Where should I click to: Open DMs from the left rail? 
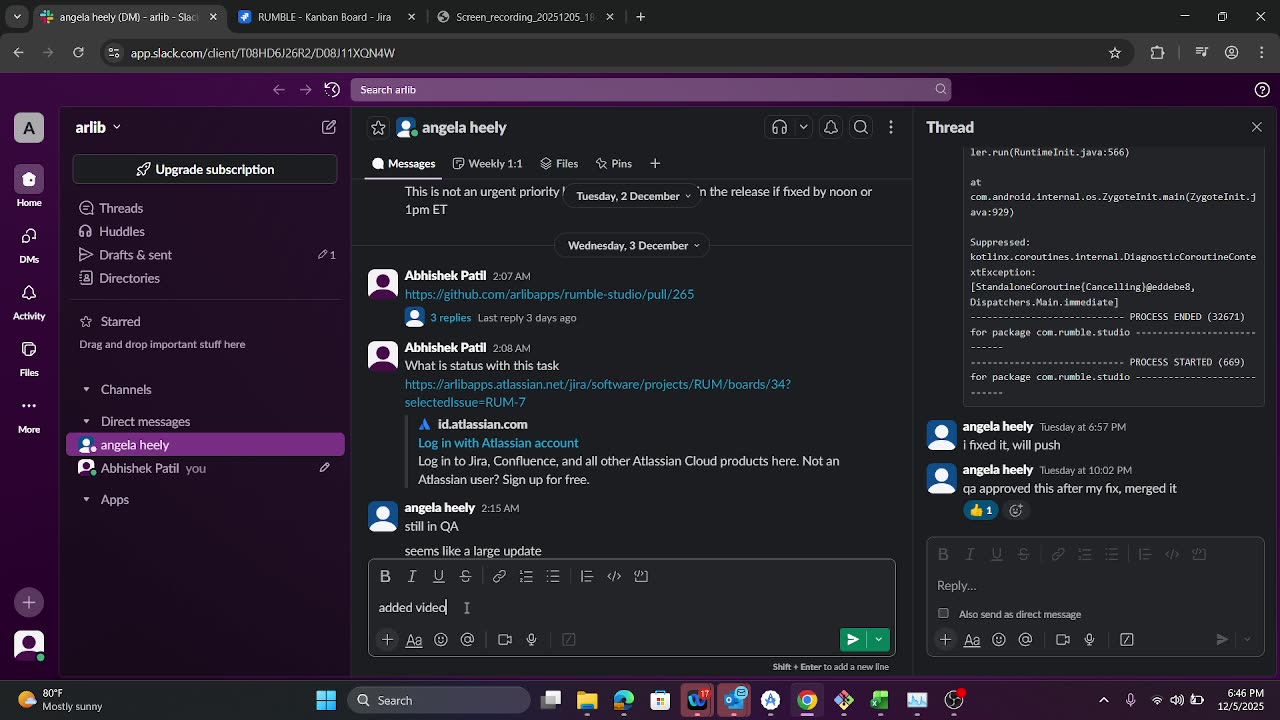29,243
